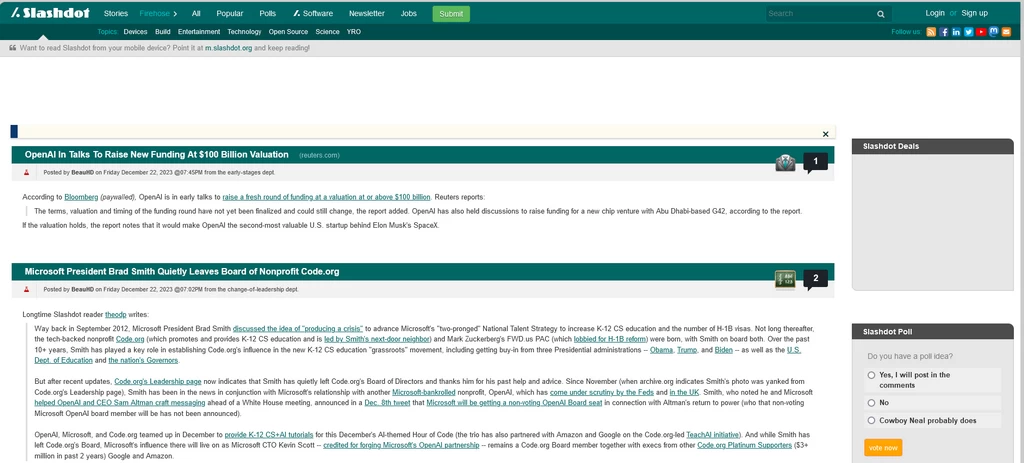This screenshot has width=1024, height=463.
Task: Select the 'No' poll option
Action: click(x=871, y=403)
